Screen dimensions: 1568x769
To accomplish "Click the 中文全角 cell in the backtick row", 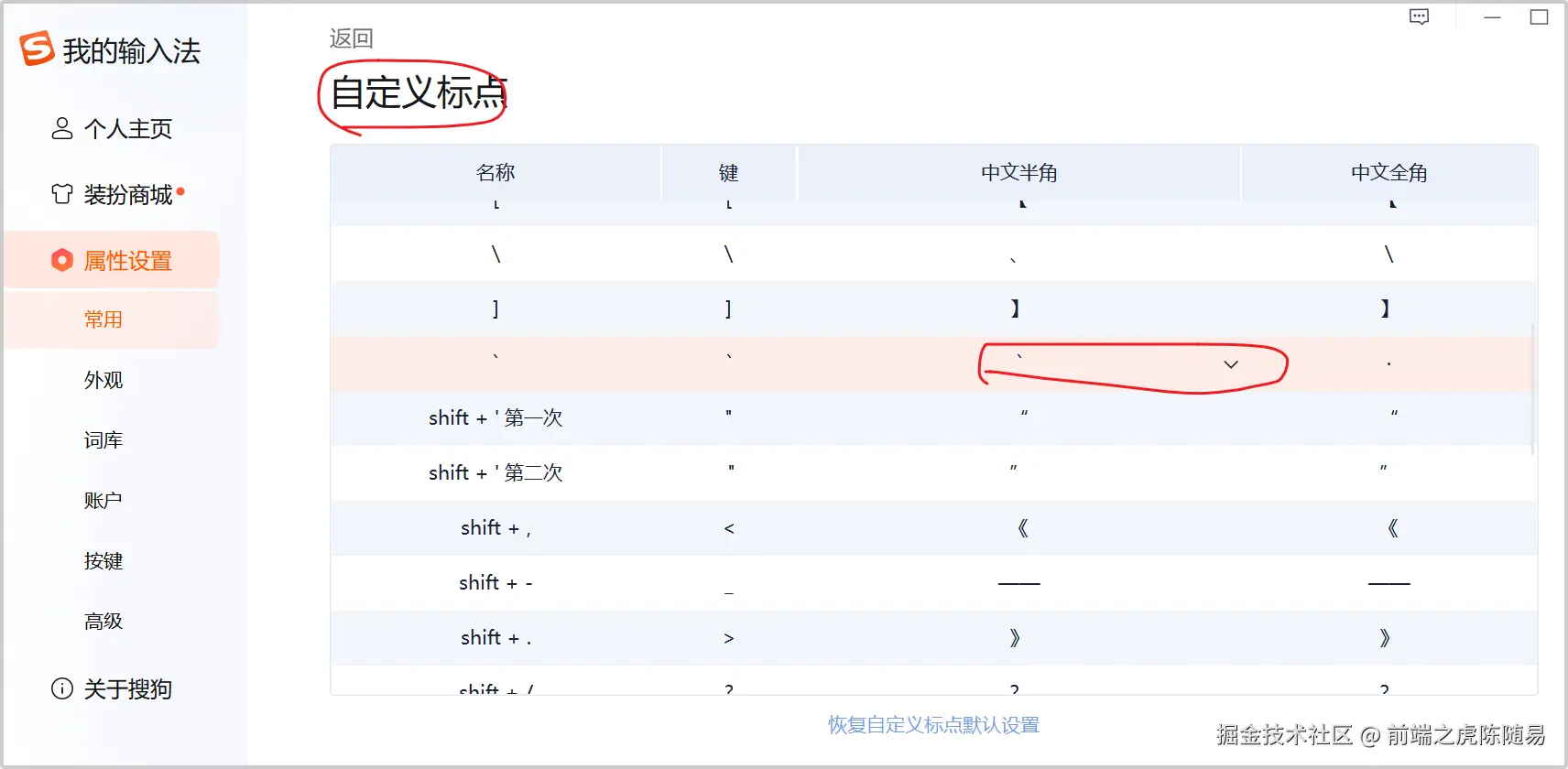I will tap(1389, 363).
